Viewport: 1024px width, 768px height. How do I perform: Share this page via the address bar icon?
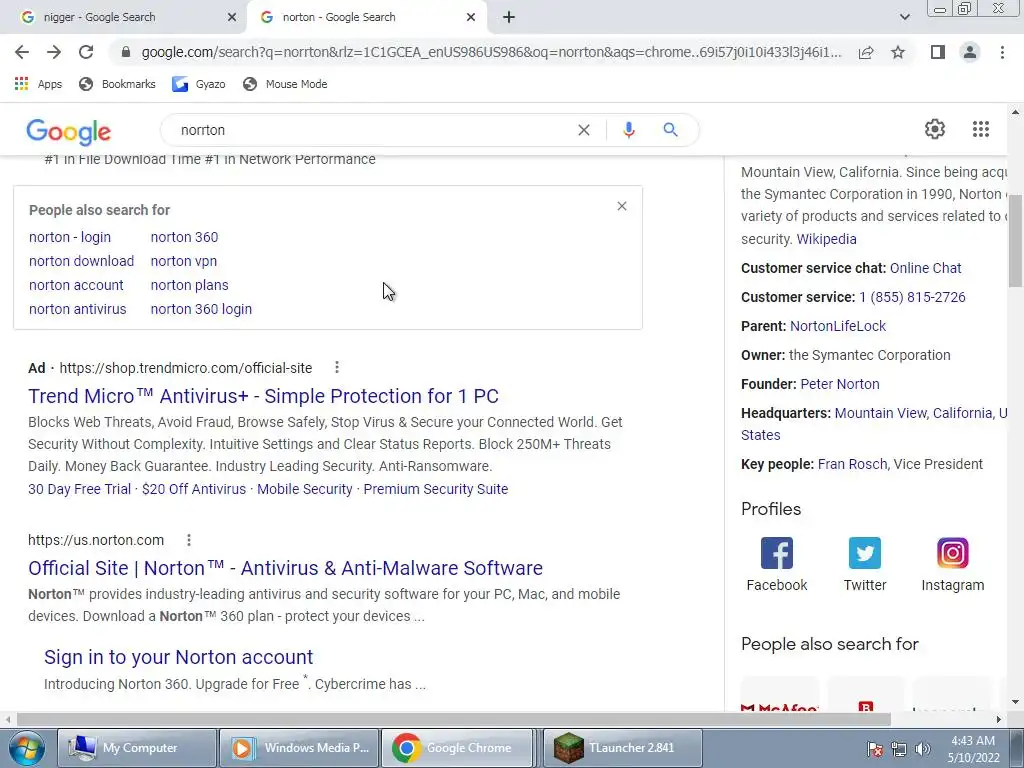coord(866,52)
